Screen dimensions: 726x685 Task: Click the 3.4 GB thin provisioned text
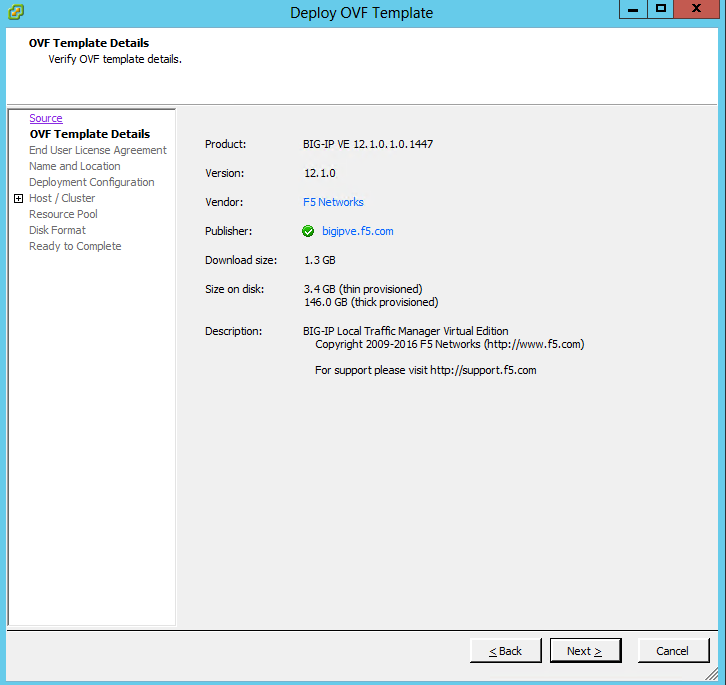363,289
